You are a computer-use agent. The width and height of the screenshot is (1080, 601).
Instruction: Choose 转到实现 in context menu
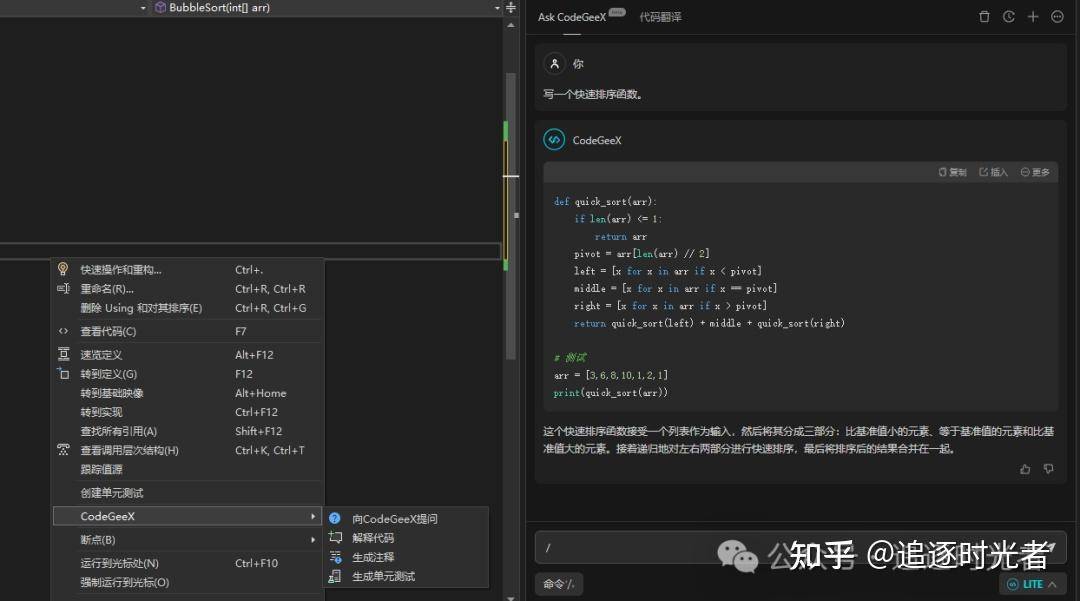187,412
